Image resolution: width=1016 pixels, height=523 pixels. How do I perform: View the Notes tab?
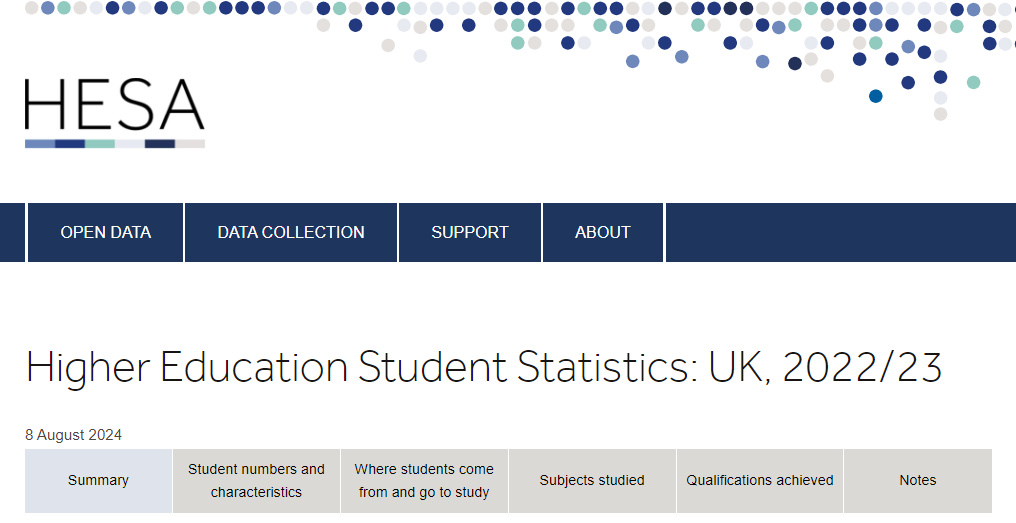(x=918, y=480)
